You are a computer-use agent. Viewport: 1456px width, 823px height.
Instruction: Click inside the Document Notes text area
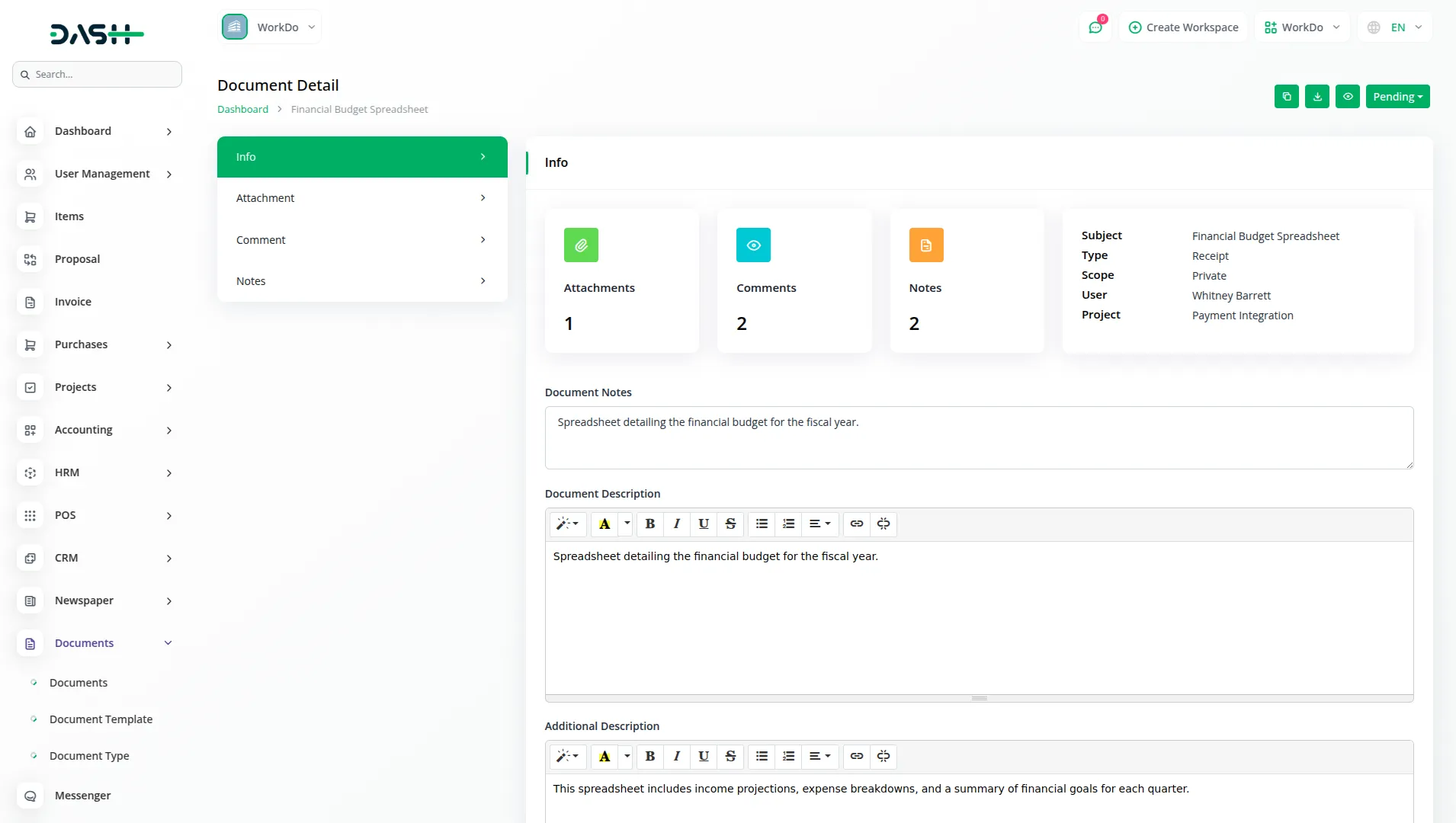[x=978, y=437]
